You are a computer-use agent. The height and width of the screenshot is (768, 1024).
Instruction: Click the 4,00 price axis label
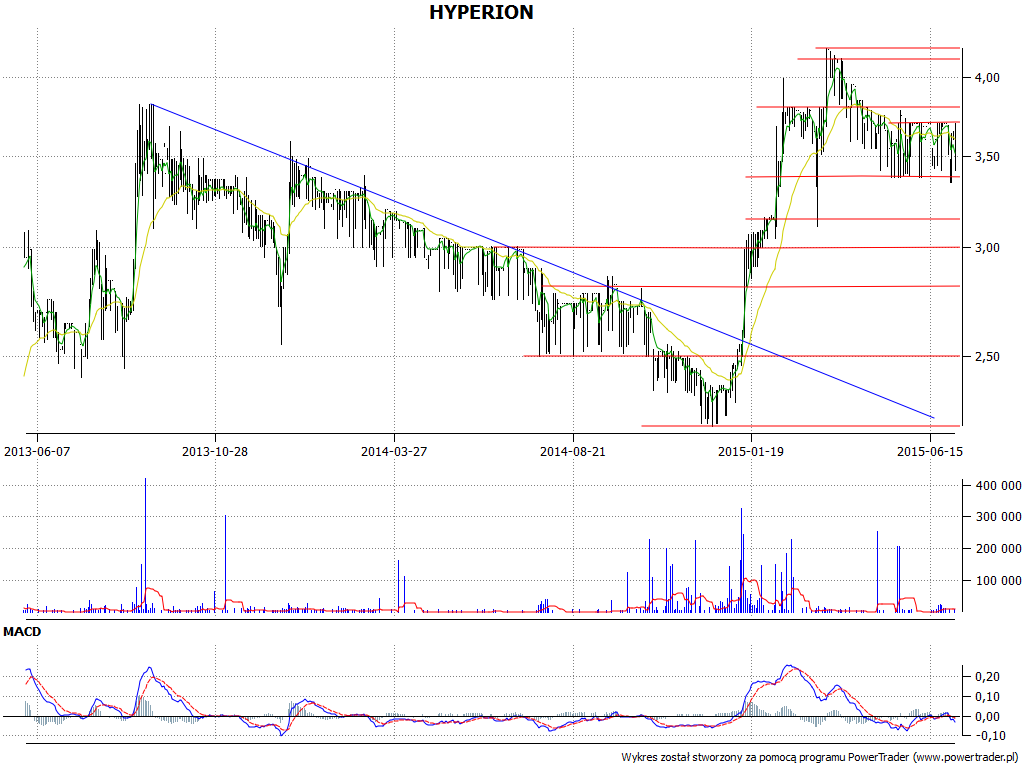pos(987,78)
